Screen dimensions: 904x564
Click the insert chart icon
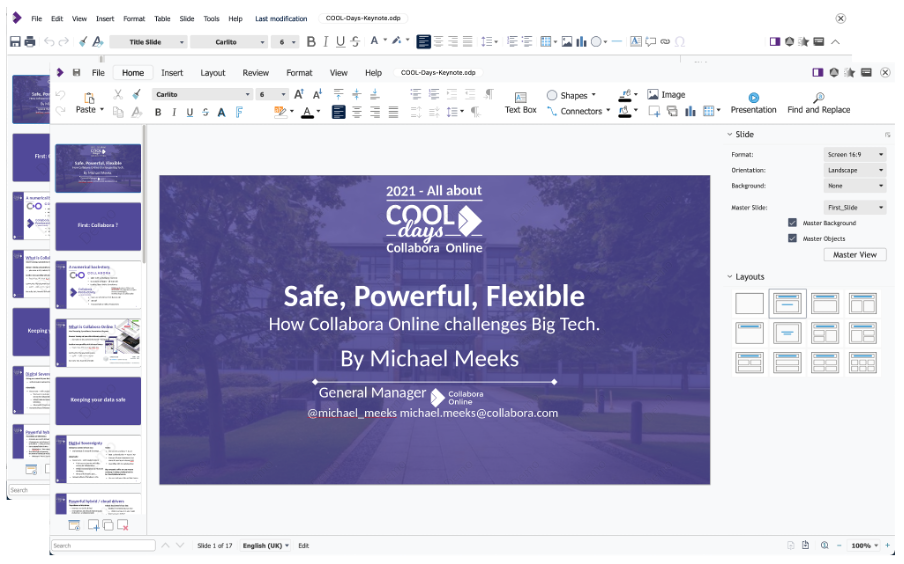click(x=690, y=112)
